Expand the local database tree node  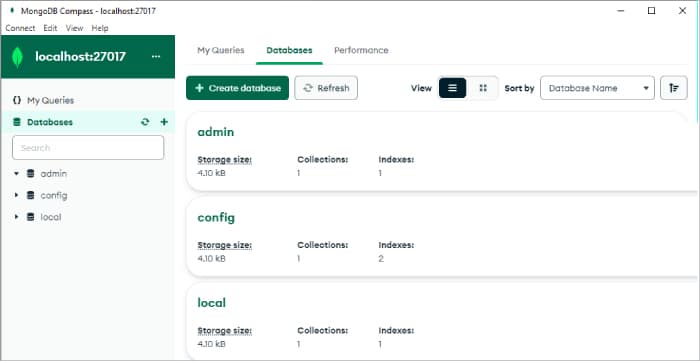pyautogui.click(x=17, y=217)
